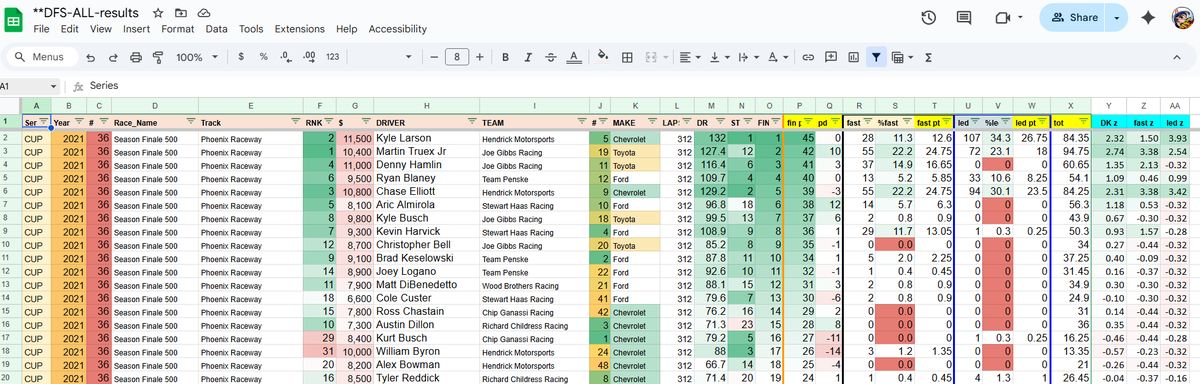Open horizontal align dropdown

(689, 57)
